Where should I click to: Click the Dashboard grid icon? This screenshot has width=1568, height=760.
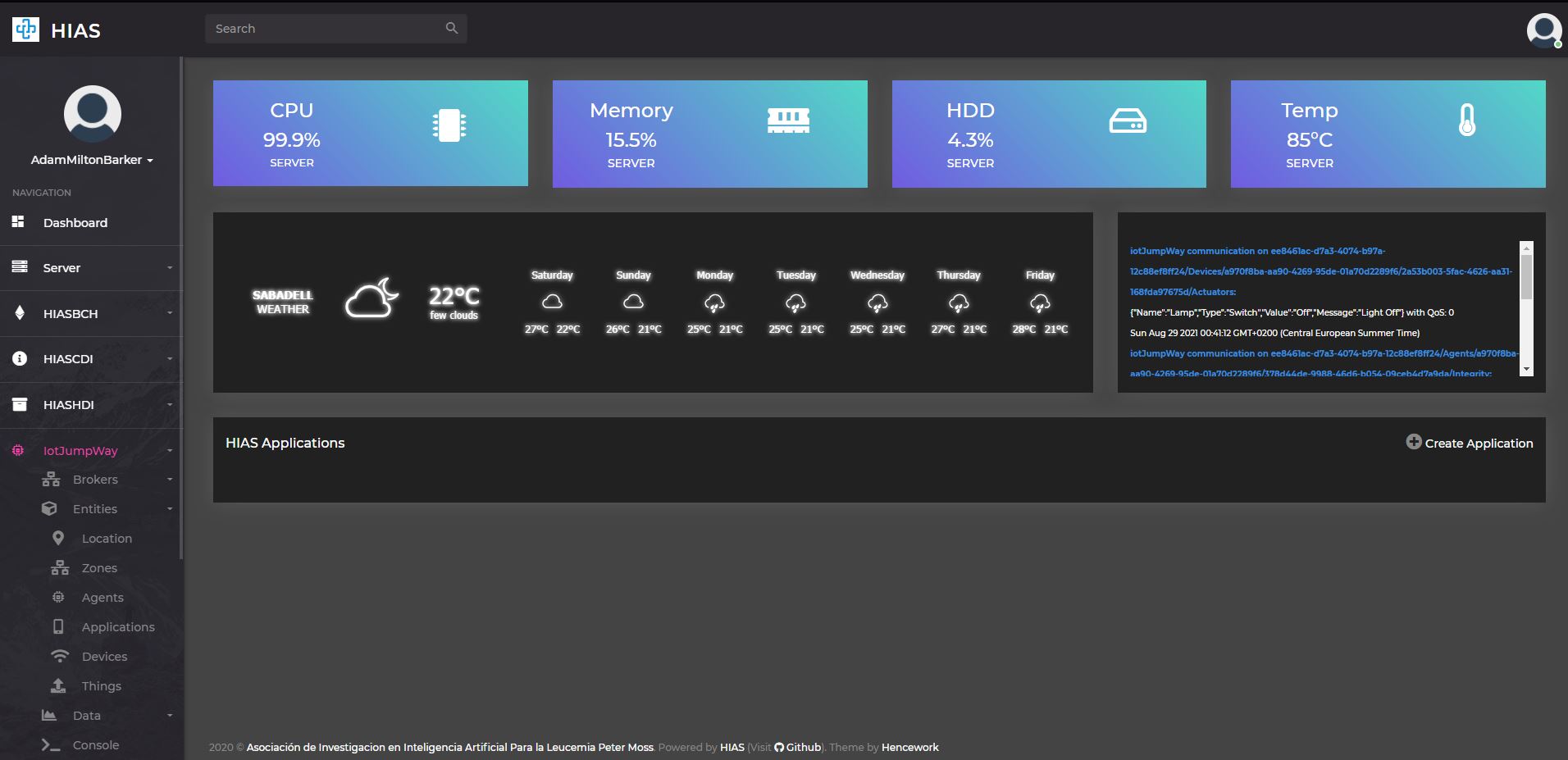18,221
